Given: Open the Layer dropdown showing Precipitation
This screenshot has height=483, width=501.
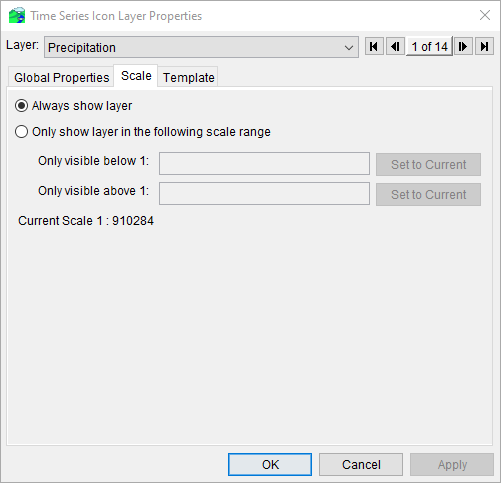Looking at the screenshot, I should [201, 47].
